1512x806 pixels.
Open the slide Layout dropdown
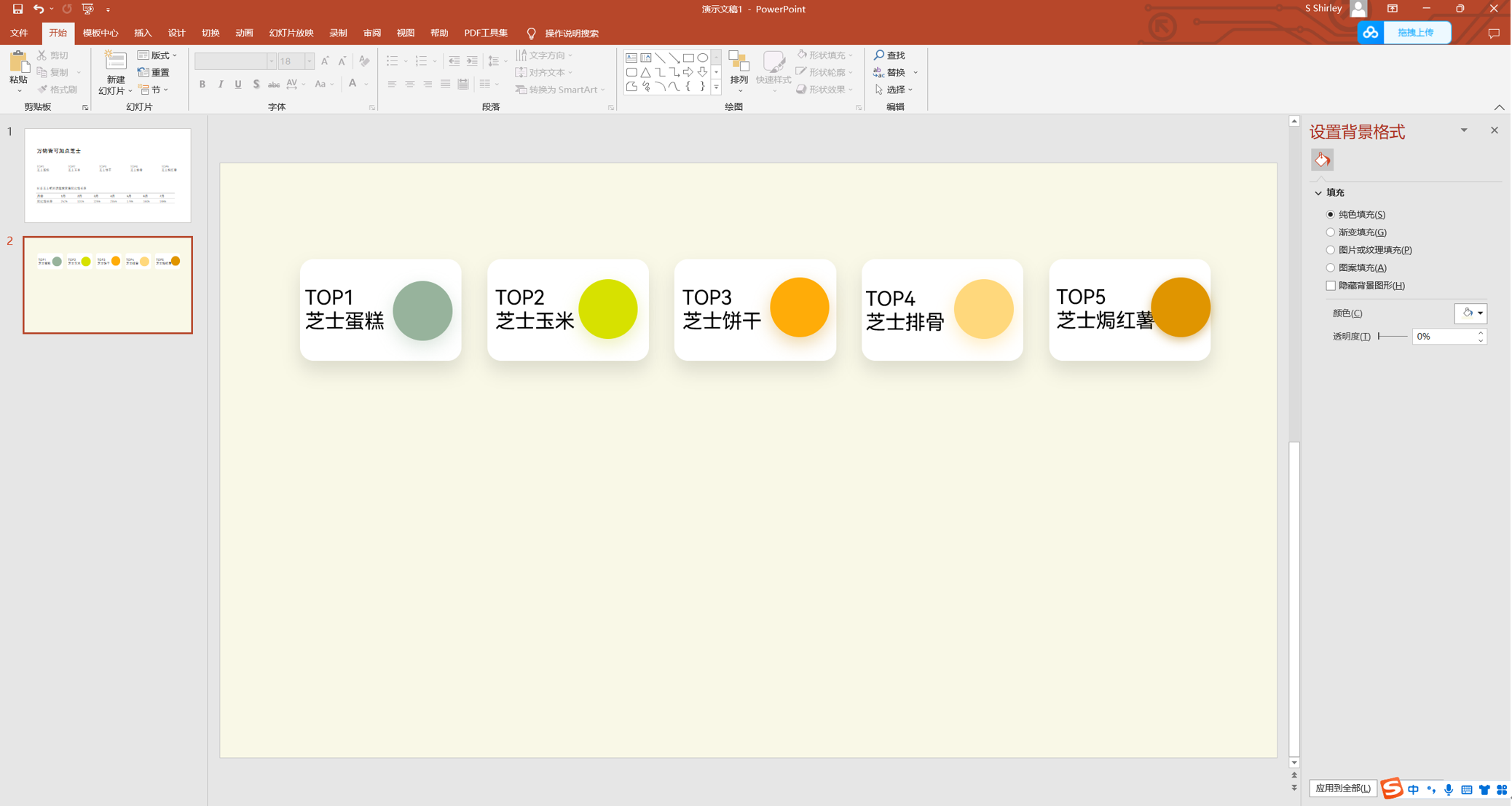tap(157, 55)
